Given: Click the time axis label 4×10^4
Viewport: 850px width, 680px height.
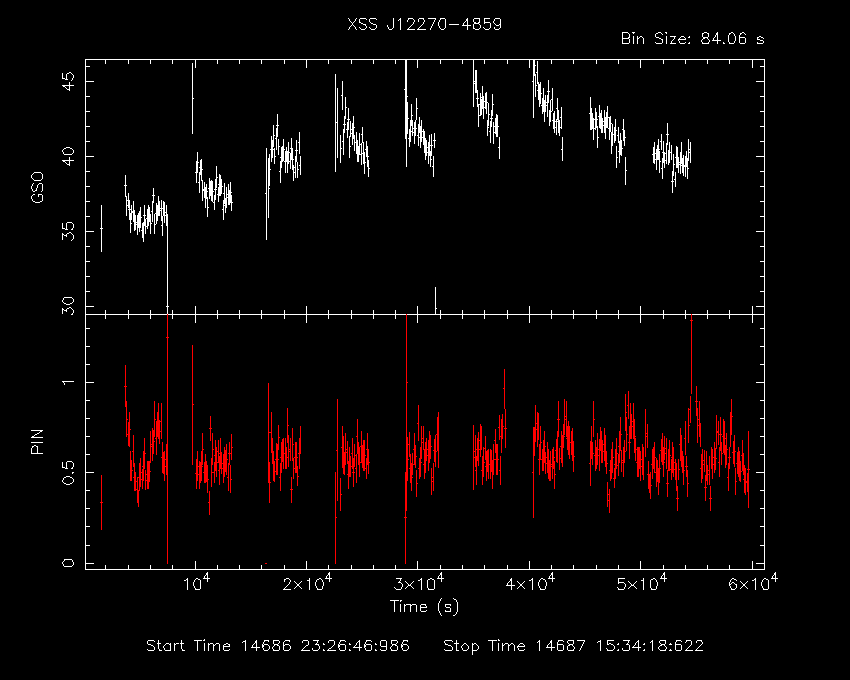Looking at the screenshot, I should click(531, 583).
